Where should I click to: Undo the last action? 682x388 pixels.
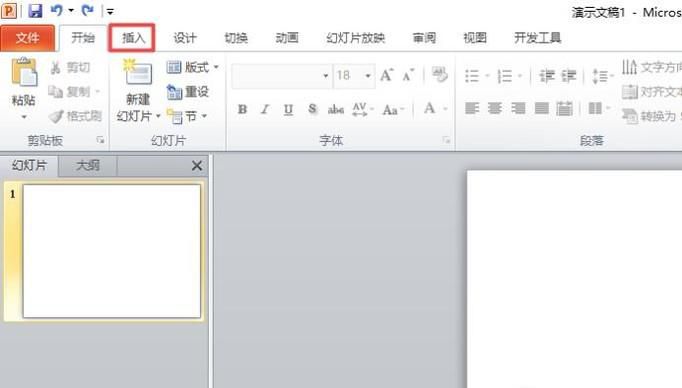[57, 10]
